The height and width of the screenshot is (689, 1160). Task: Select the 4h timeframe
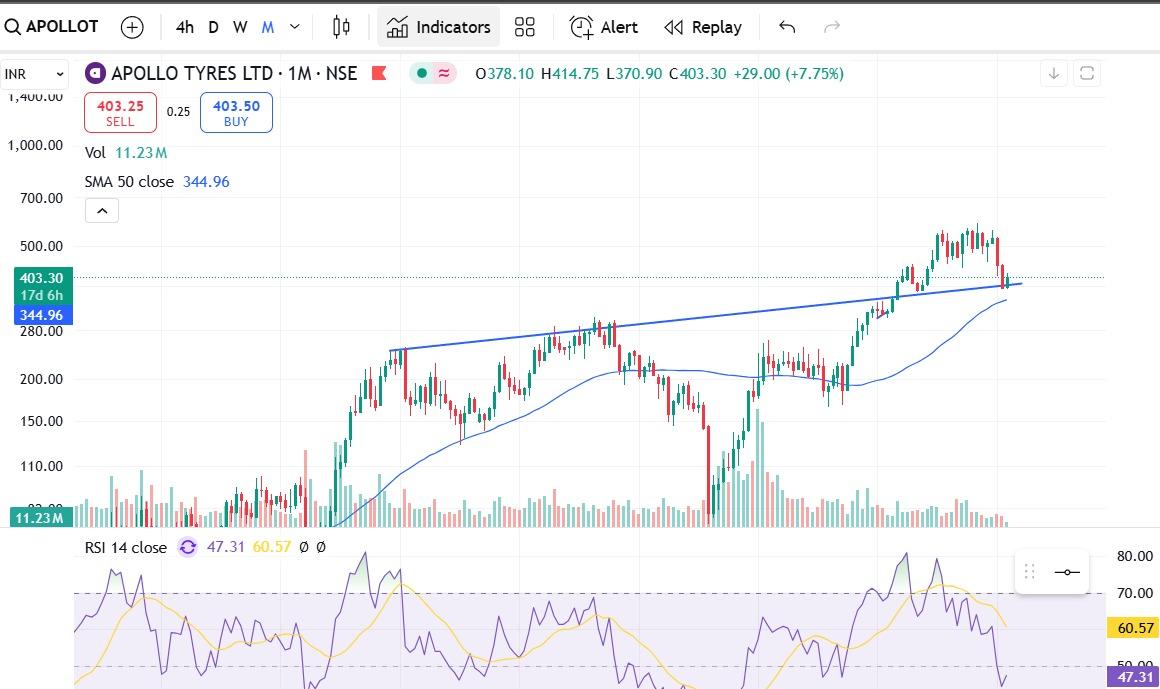(184, 27)
